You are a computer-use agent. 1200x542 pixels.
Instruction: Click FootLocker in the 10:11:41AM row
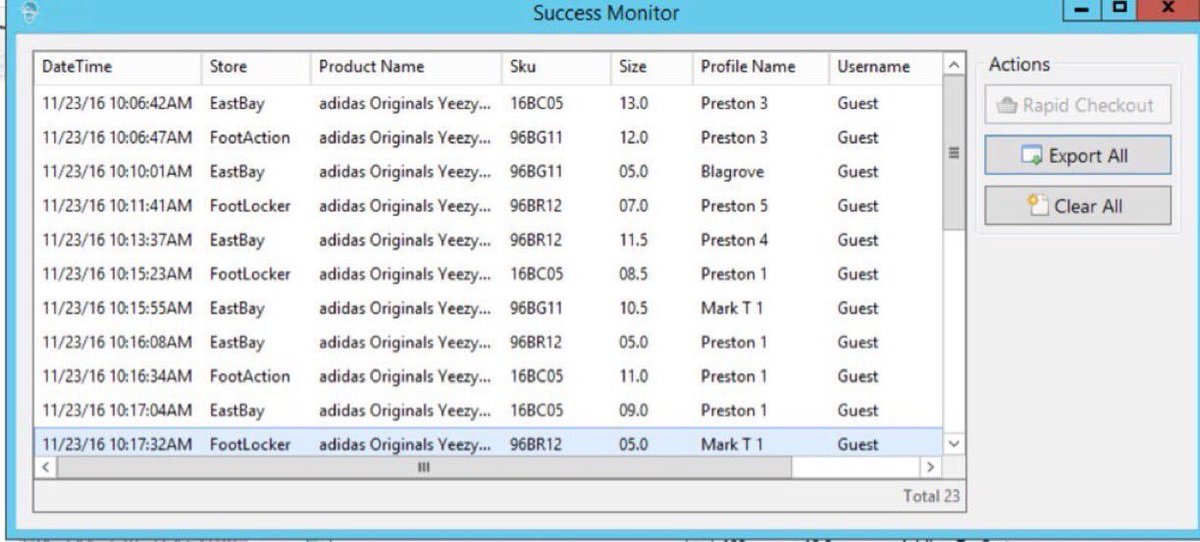pos(250,206)
